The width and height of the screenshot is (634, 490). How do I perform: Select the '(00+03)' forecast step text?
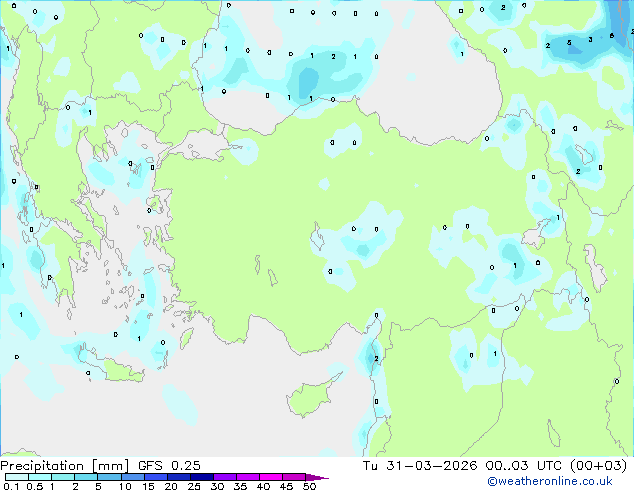[598, 466]
